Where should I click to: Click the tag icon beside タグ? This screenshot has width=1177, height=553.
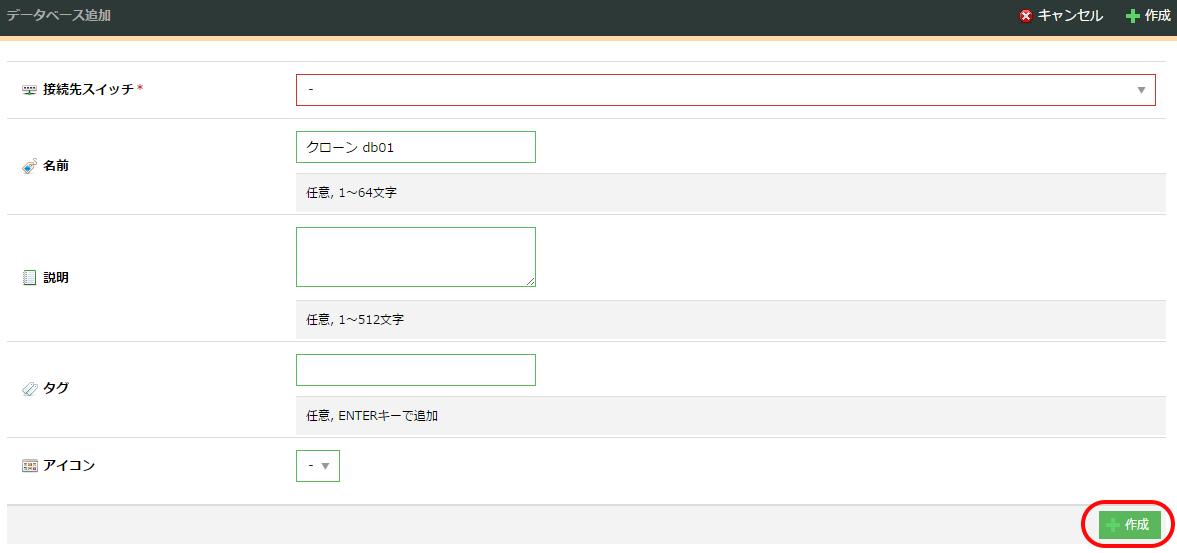point(29,389)
